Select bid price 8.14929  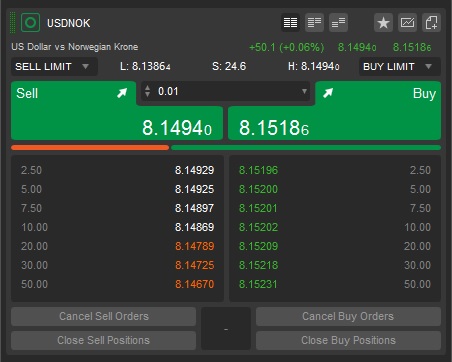(x=195, y=170)
